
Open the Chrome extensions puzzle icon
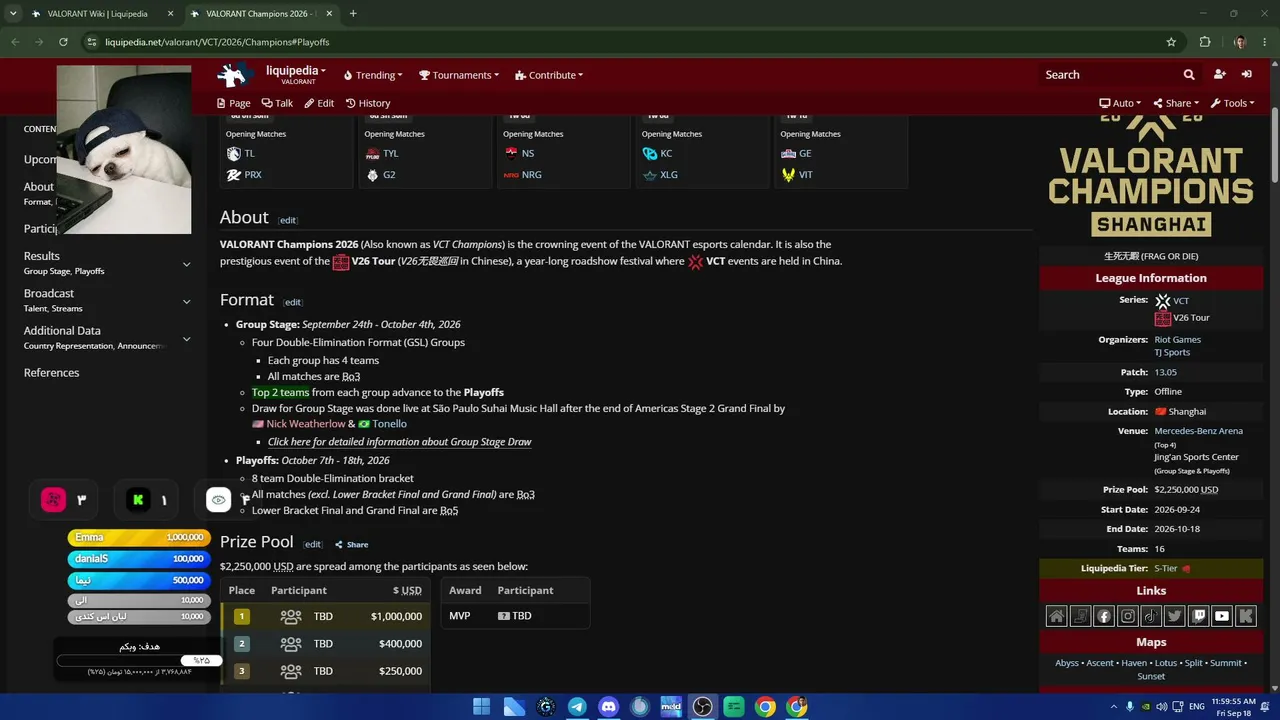pyautogui.click(x=1205, y=42)
